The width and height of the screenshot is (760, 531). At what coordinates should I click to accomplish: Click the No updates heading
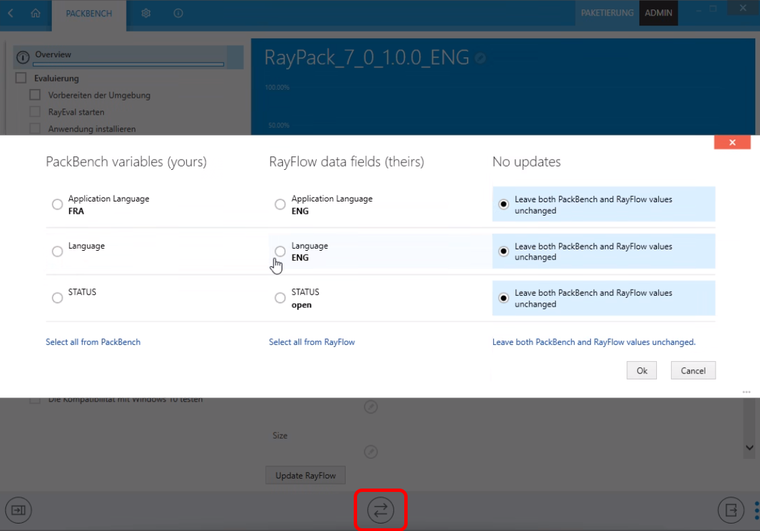pyautogui.click(x=526, y=161)
